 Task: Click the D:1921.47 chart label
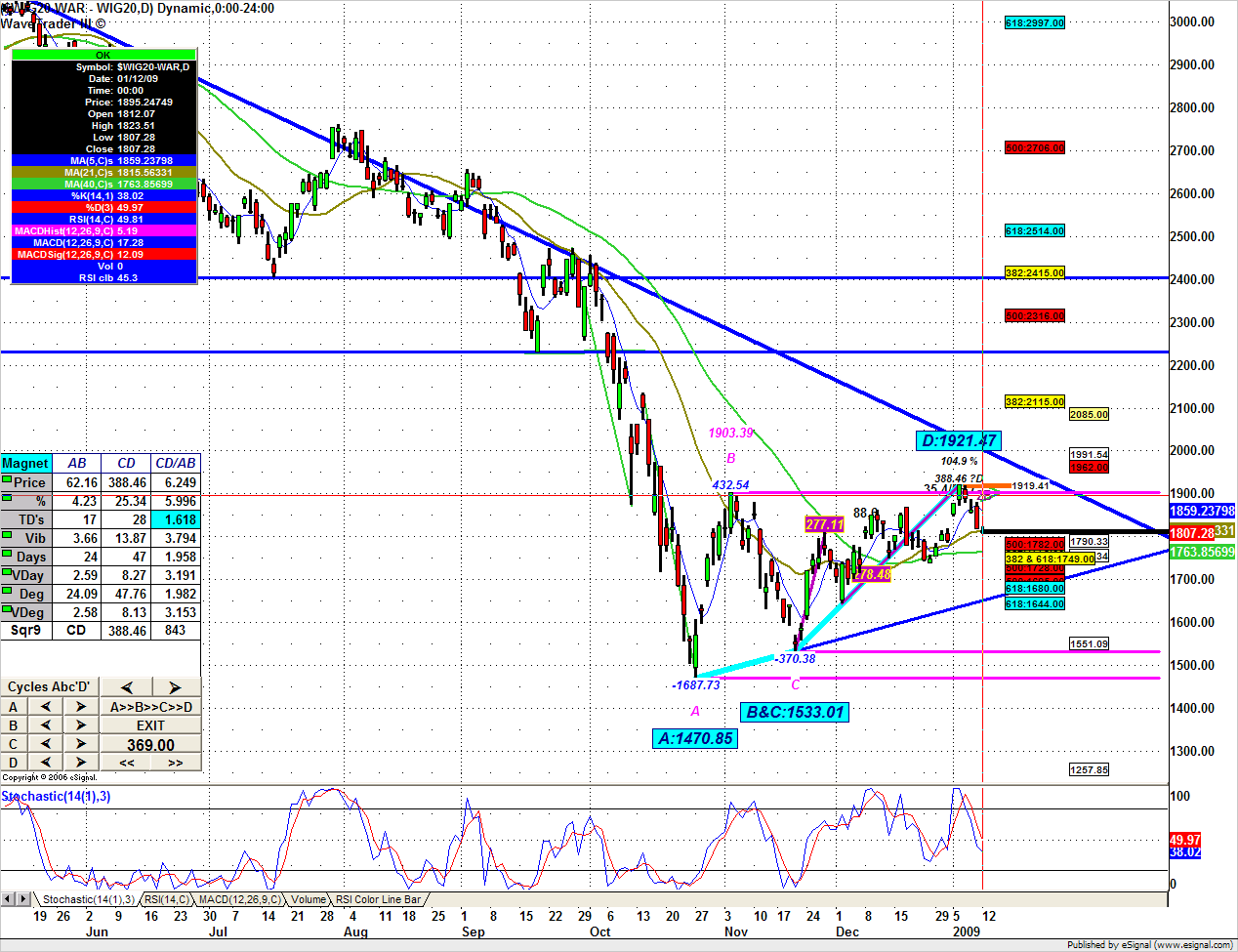pos(959,441)
